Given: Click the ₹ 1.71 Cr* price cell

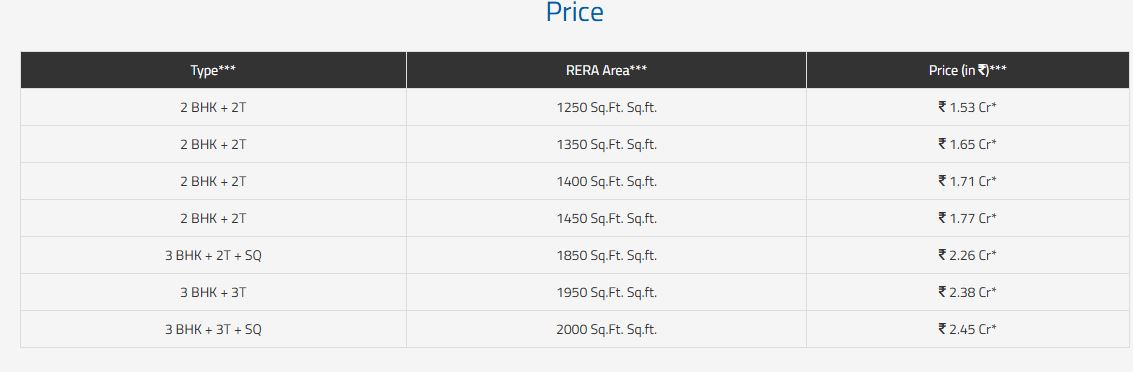Looking at the screenshot, I should pos(968,181).
